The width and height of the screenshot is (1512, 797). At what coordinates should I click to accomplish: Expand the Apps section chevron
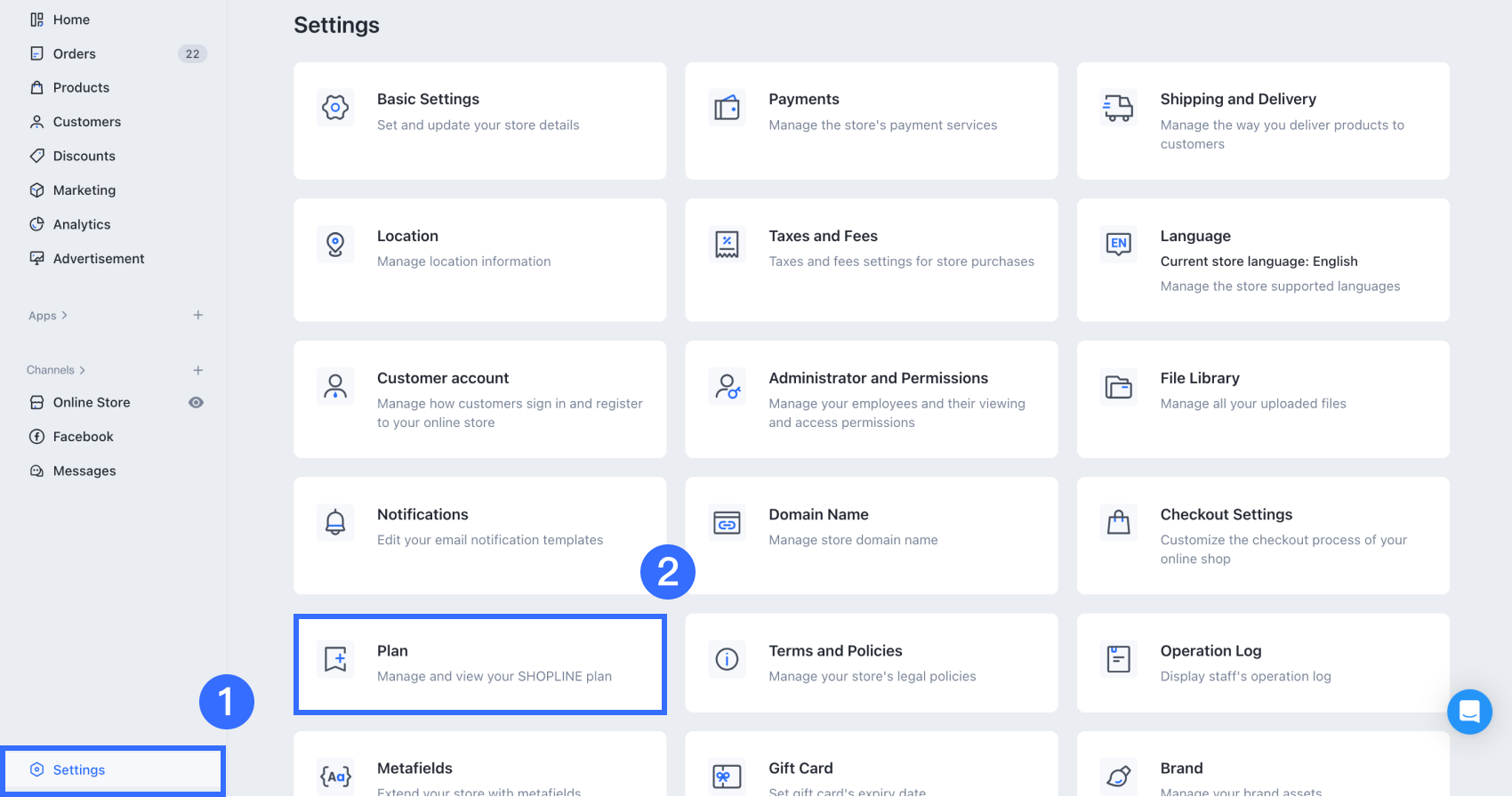(64, 316)
